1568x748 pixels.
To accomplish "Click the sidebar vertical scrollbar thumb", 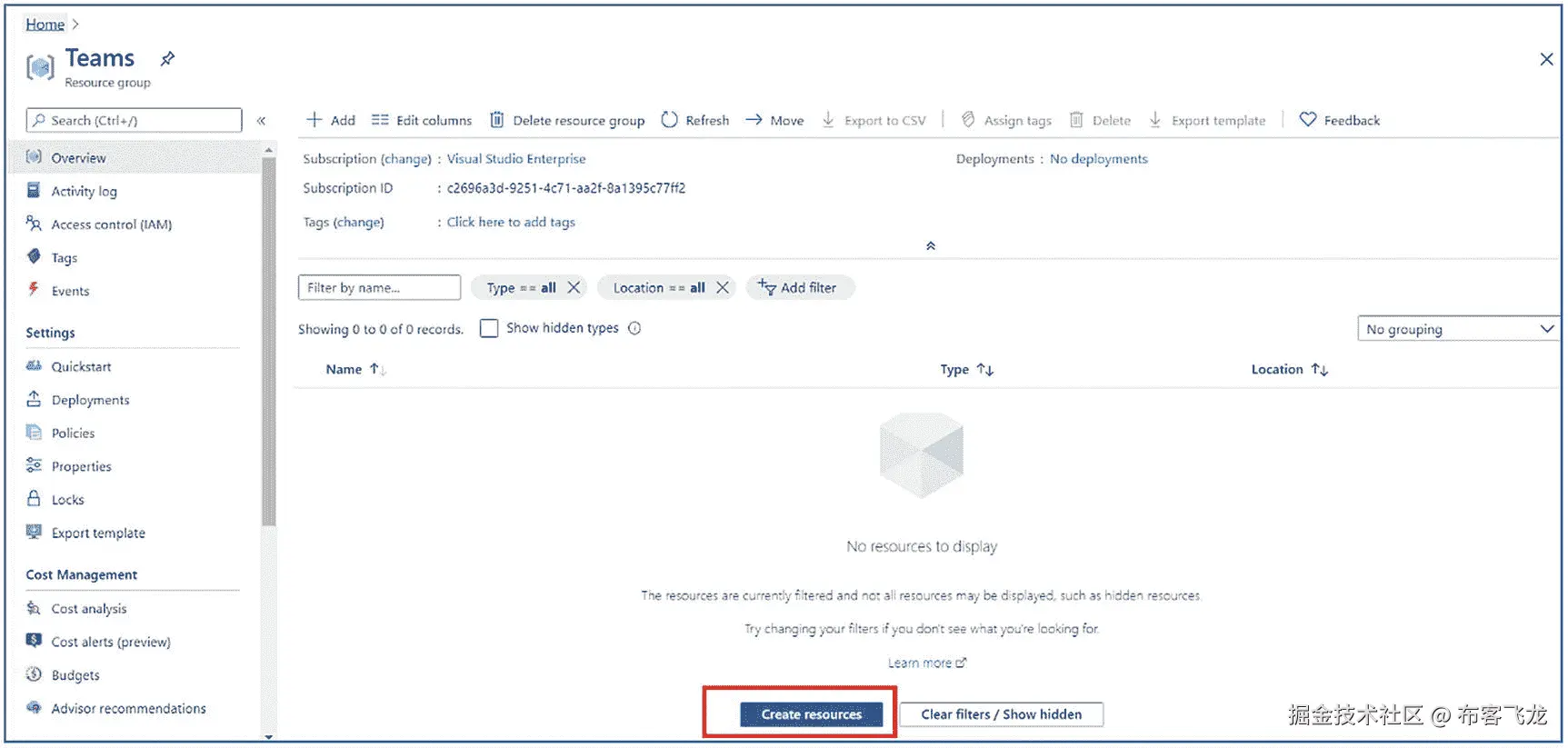I will (268, 342).
